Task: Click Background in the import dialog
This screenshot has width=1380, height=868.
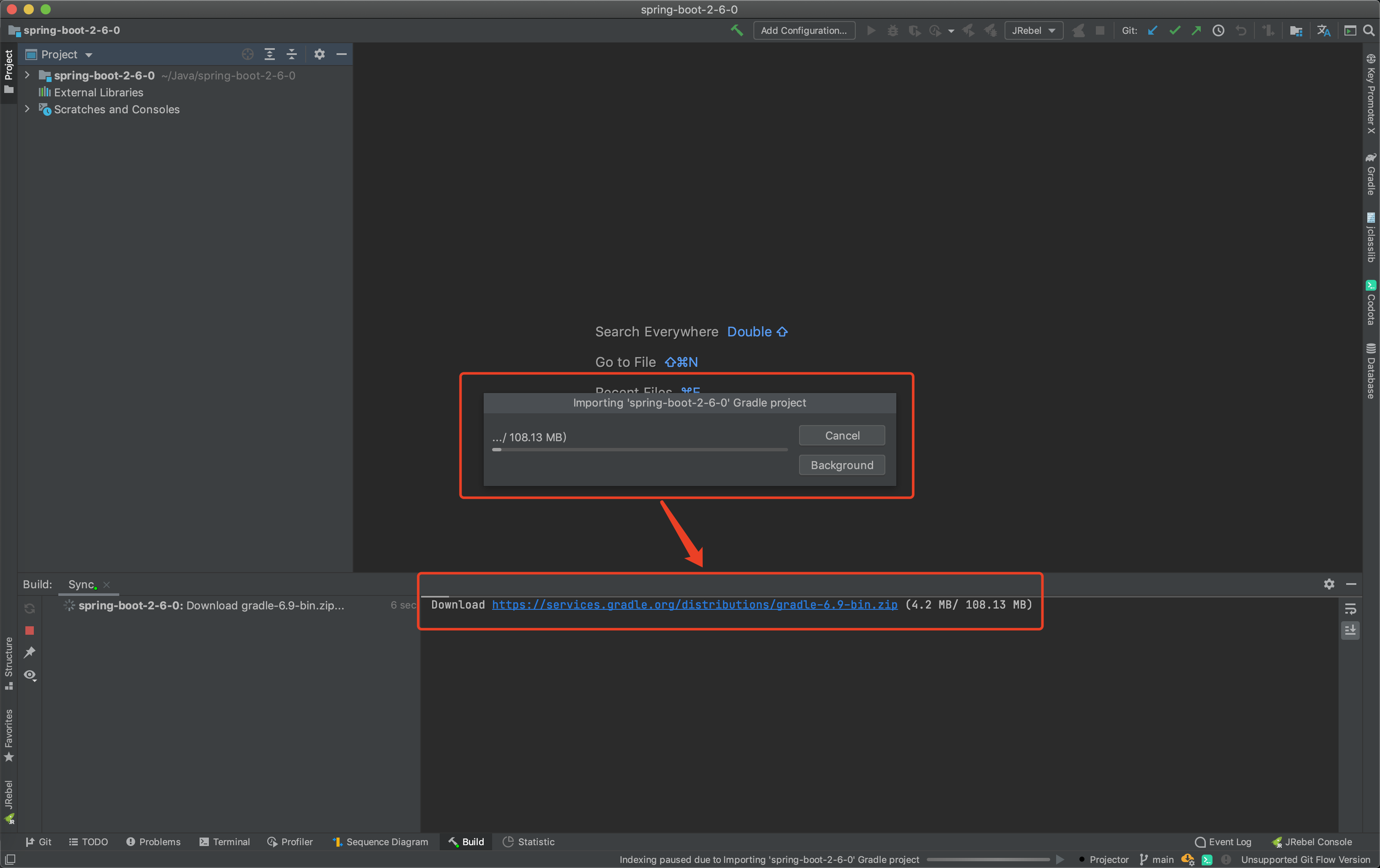Action: [842, 465]
